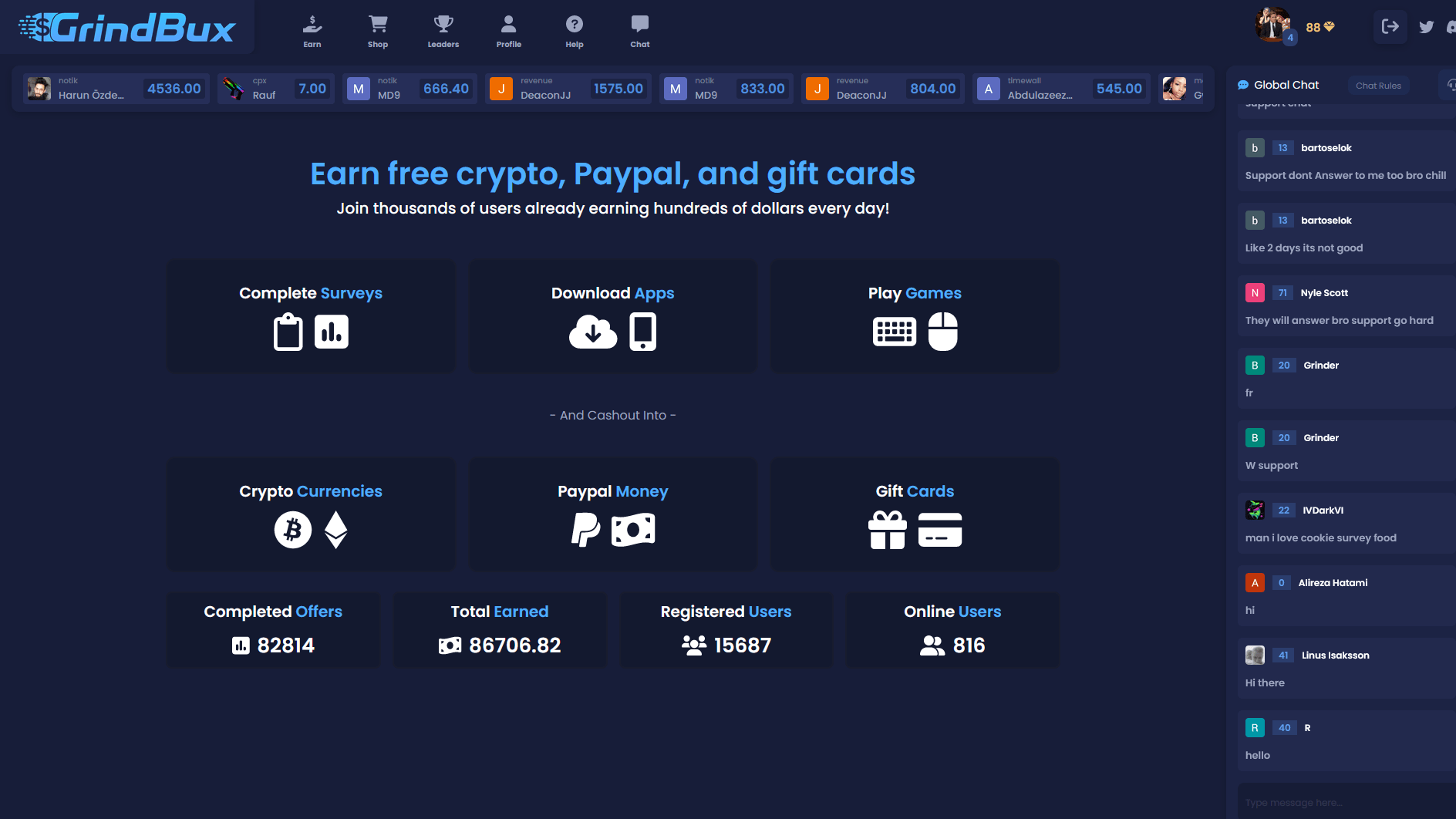Image resolution: width=1456 pixels, height=819 pixels.
Task: Open your Profile via the person icon
Action: pyautogui.click(x=508, y=23)
